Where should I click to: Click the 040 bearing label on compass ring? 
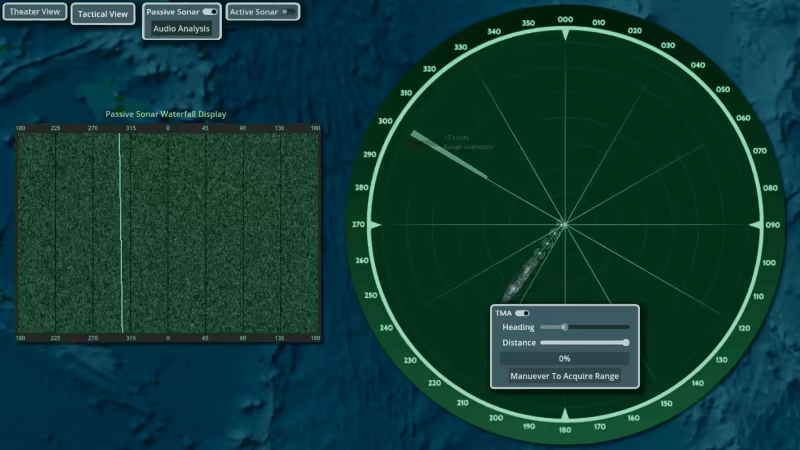[697, 65]
